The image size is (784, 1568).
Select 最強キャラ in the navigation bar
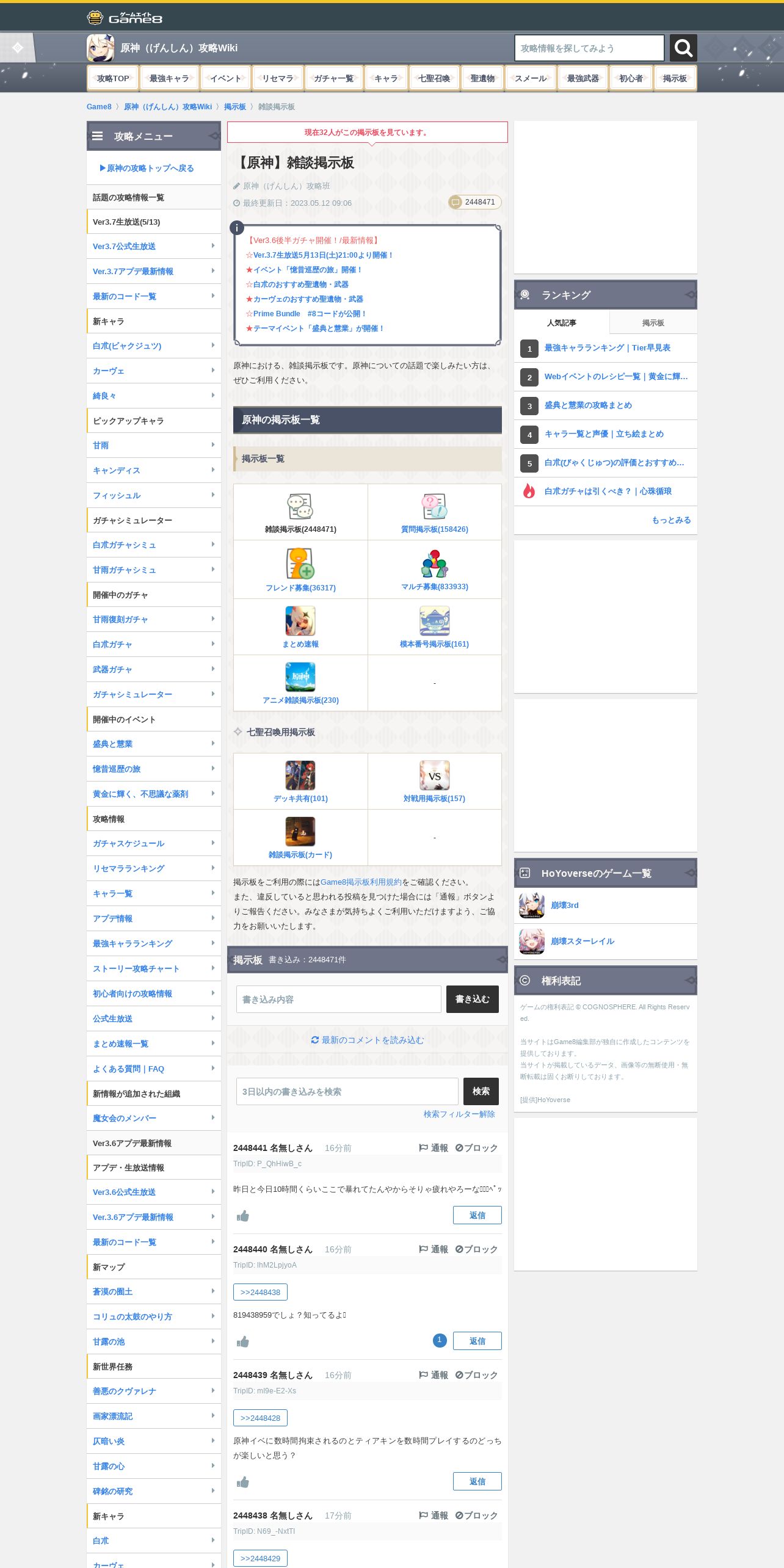click(x=169, y=78)
